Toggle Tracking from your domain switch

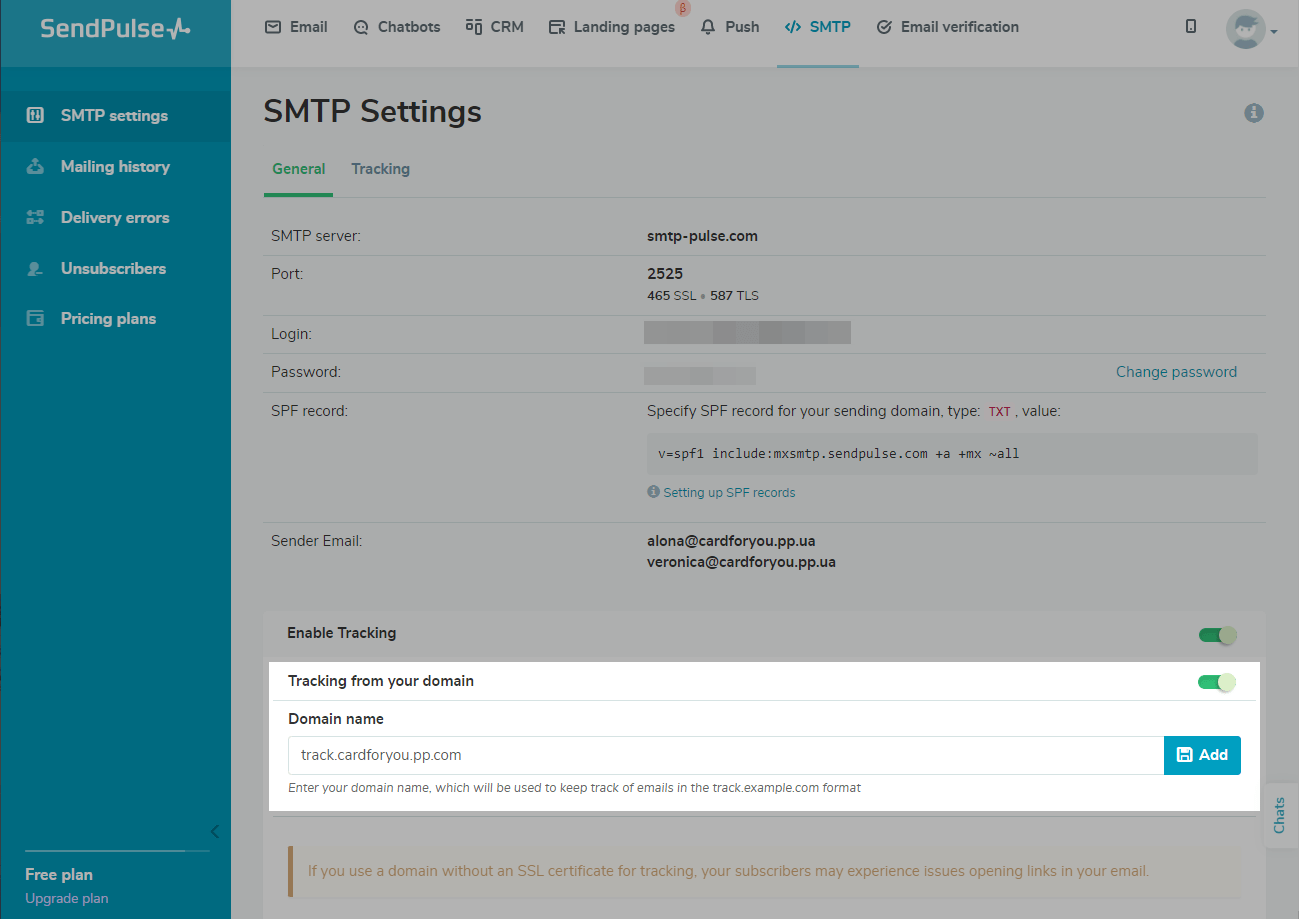(1217, 682)
